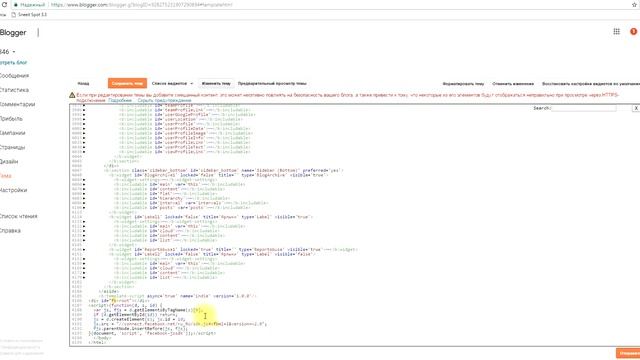Click the browser address bar URL
Image resolution: width=640 pixels, height=360 pixels.
[x=142, y=5]
